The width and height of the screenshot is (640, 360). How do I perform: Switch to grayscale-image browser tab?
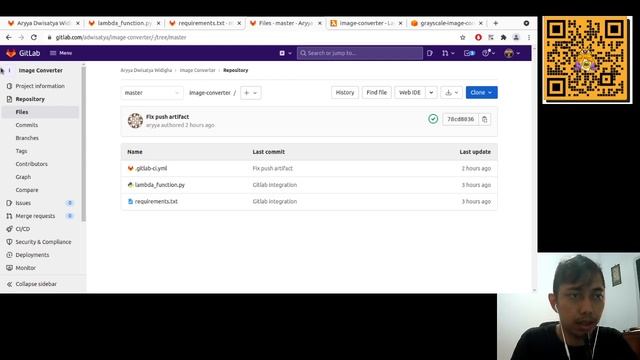[x=447, y=23]
